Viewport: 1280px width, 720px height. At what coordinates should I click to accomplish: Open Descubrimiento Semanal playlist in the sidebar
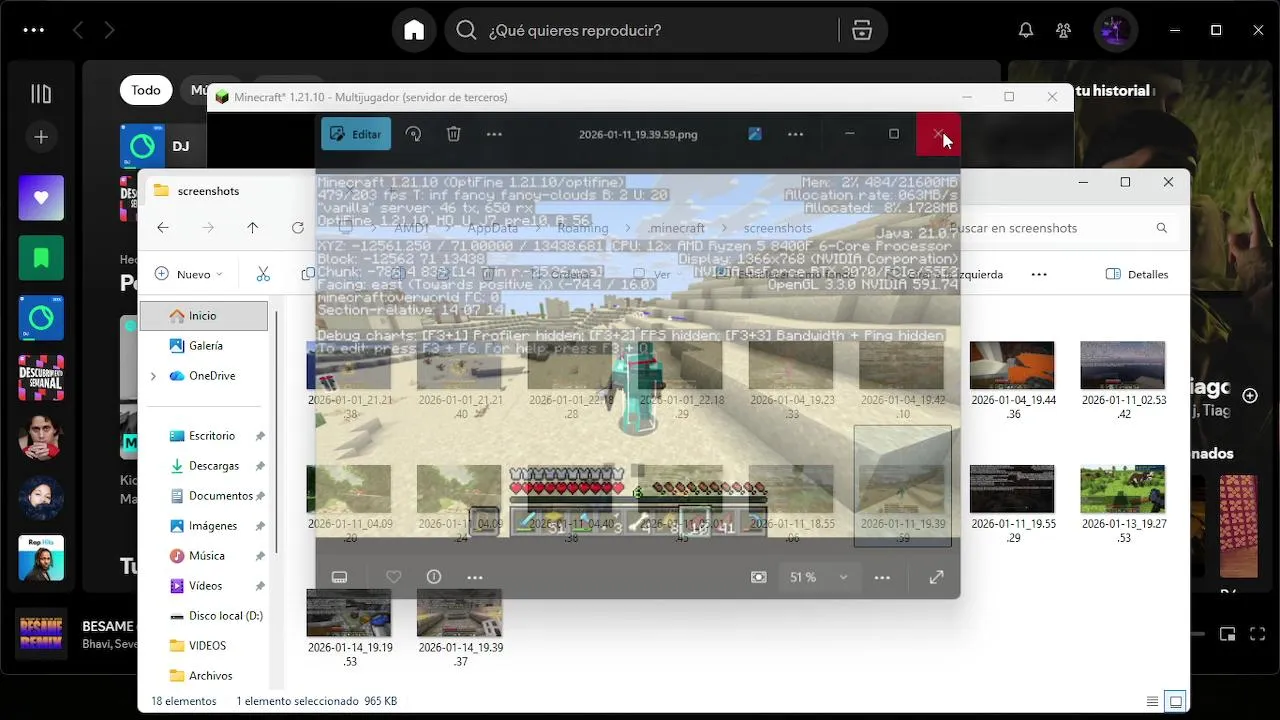pyautogui.click(x=41, y=378)
